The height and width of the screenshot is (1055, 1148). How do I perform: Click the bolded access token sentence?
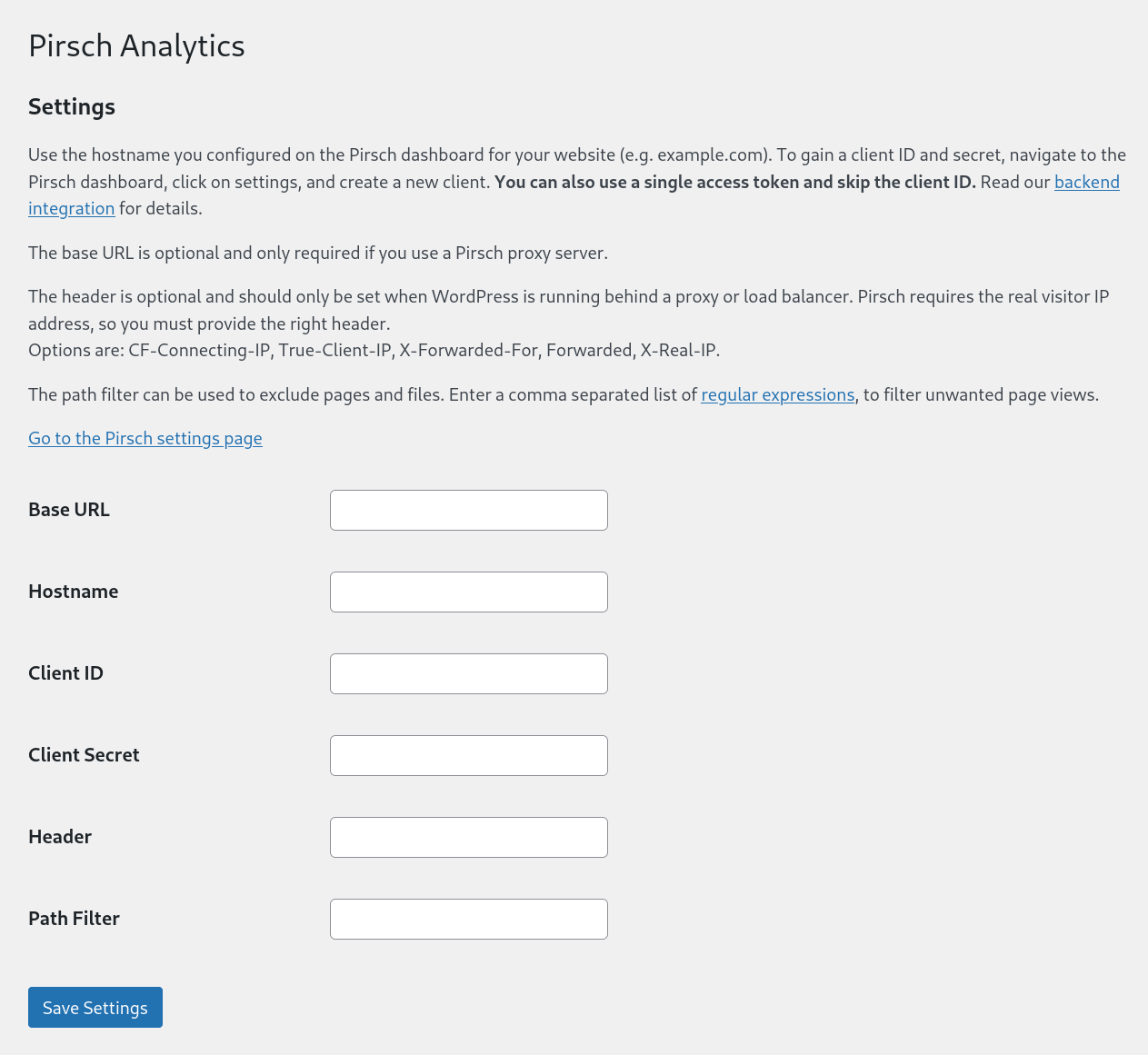point(734,181)
